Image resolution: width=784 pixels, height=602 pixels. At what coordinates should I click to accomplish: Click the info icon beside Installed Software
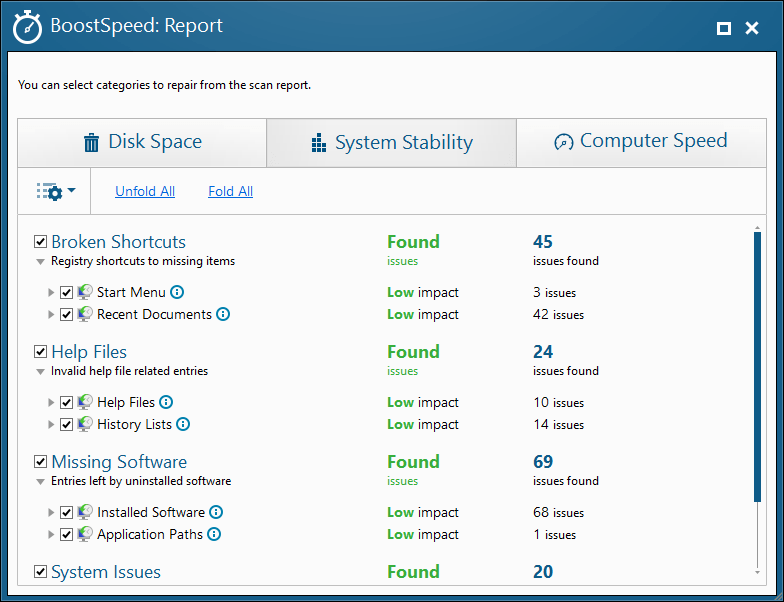tap(216, 512)
